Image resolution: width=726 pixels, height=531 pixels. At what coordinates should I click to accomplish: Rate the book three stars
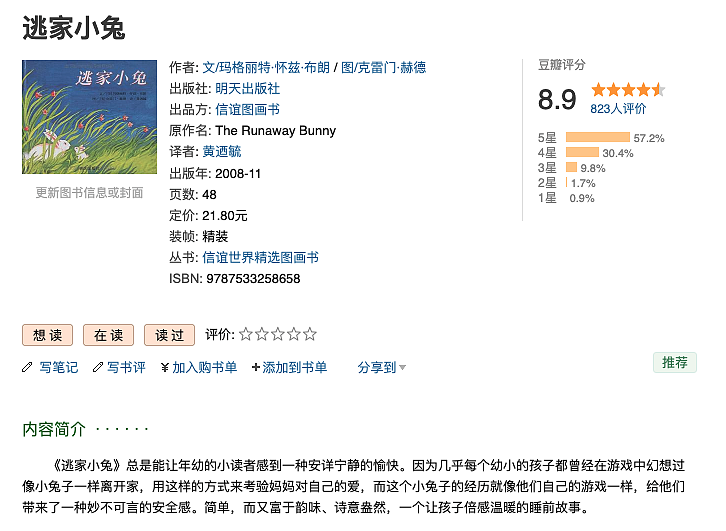click(x=278, y=334)
